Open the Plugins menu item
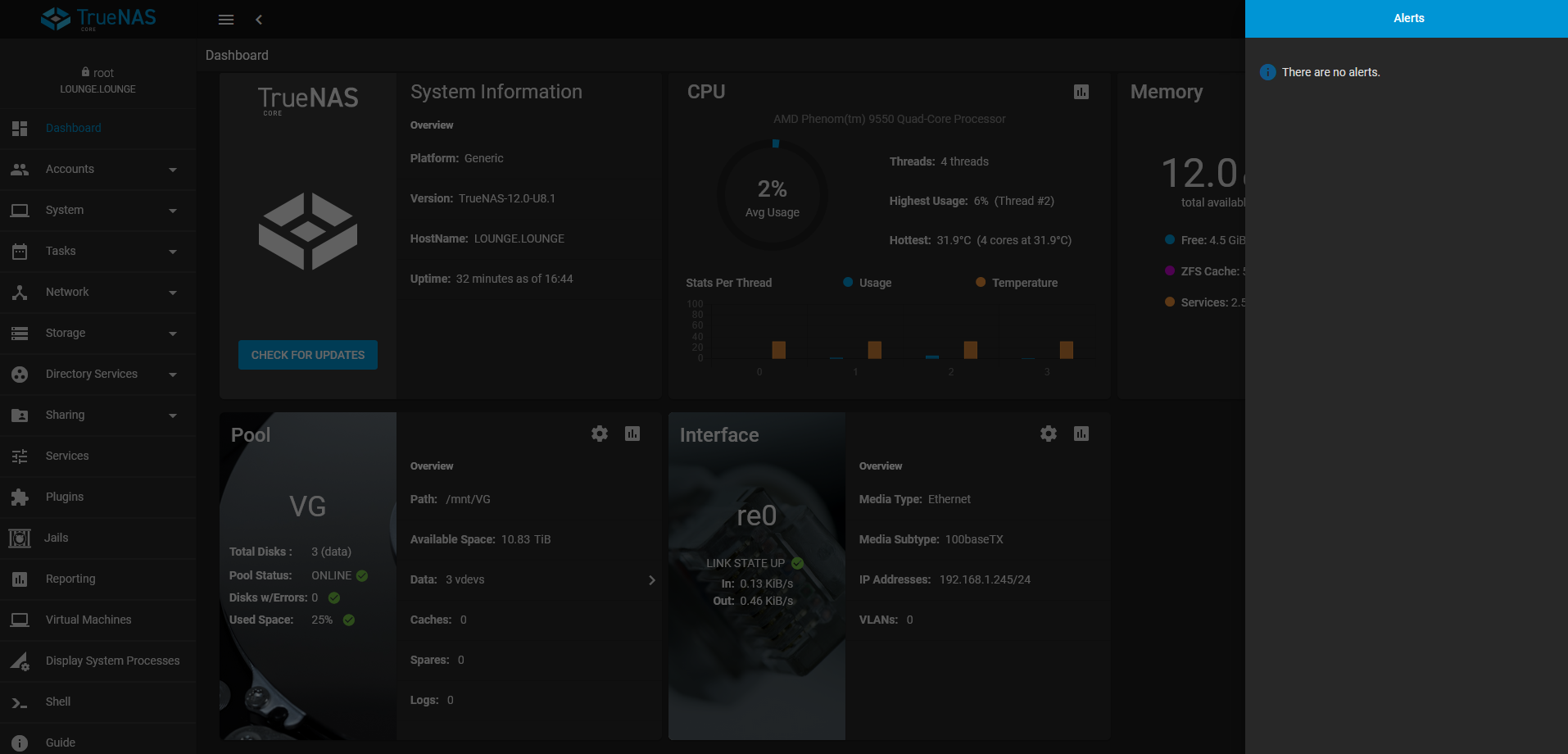1568x754 pixels. pos(98,497)
